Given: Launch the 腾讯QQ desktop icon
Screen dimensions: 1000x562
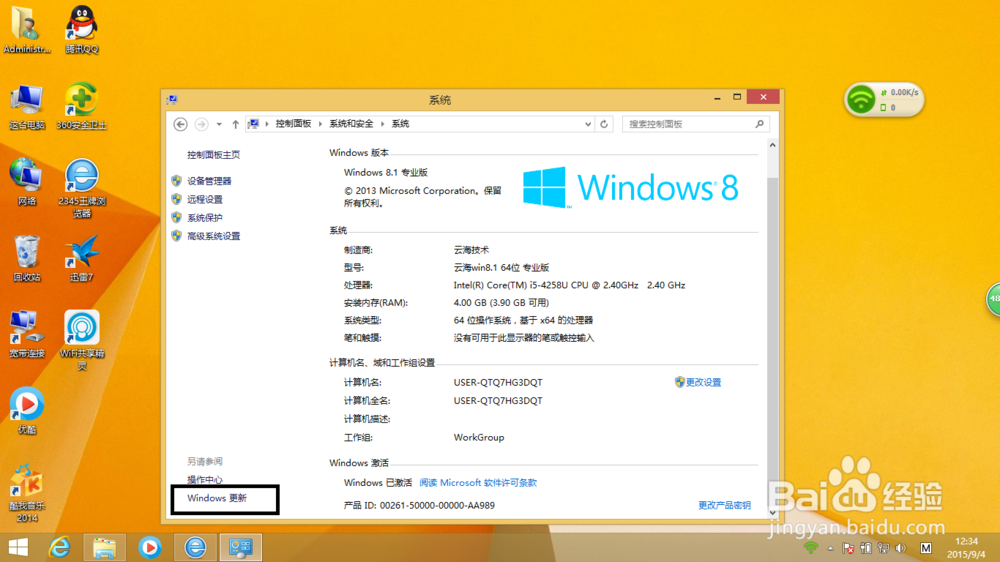Looking at the screenshot, I should tap(82, 29).
